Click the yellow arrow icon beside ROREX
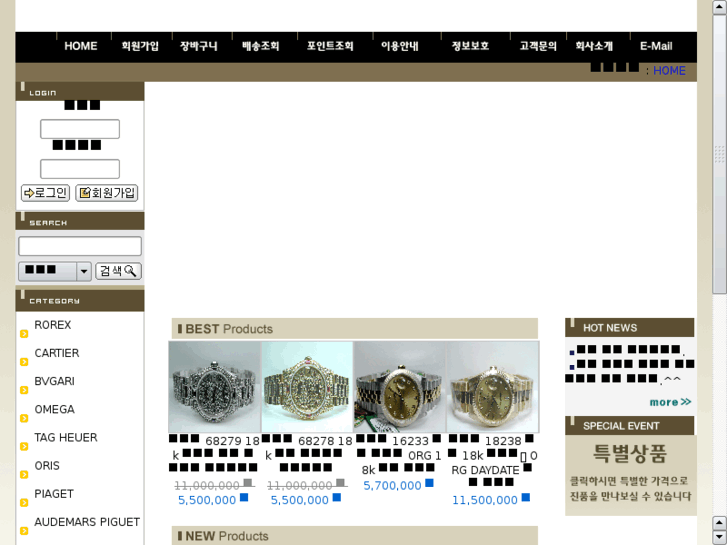 click(24, 333)
